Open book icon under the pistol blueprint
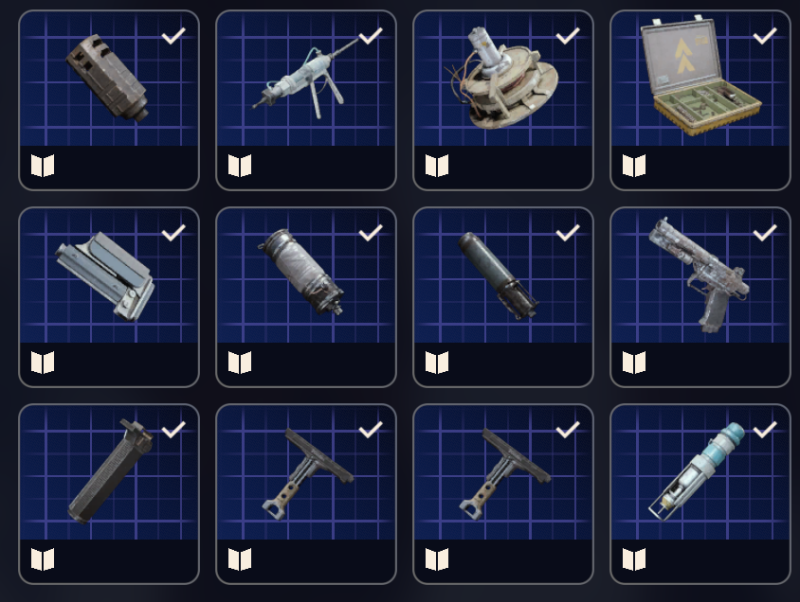The image size is (800, 602). pos(634,363)
